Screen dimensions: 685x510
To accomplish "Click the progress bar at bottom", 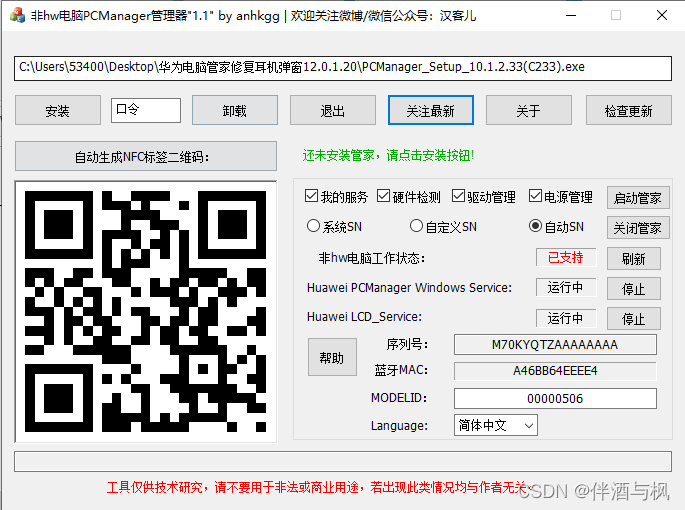I will [x=343, y=461].
